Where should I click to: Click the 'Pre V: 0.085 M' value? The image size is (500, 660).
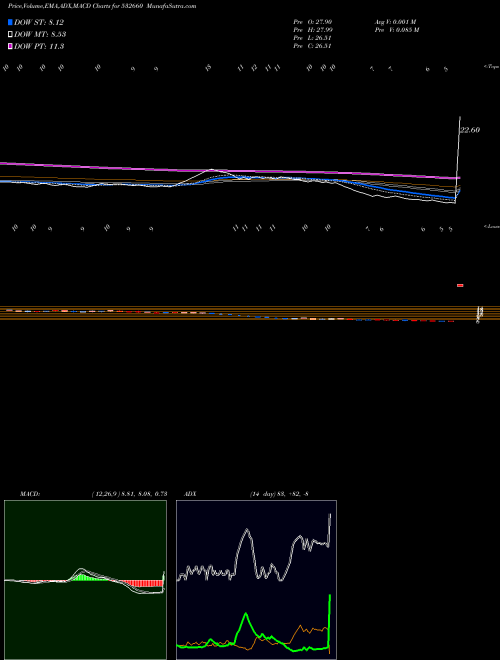coord(396,30)
